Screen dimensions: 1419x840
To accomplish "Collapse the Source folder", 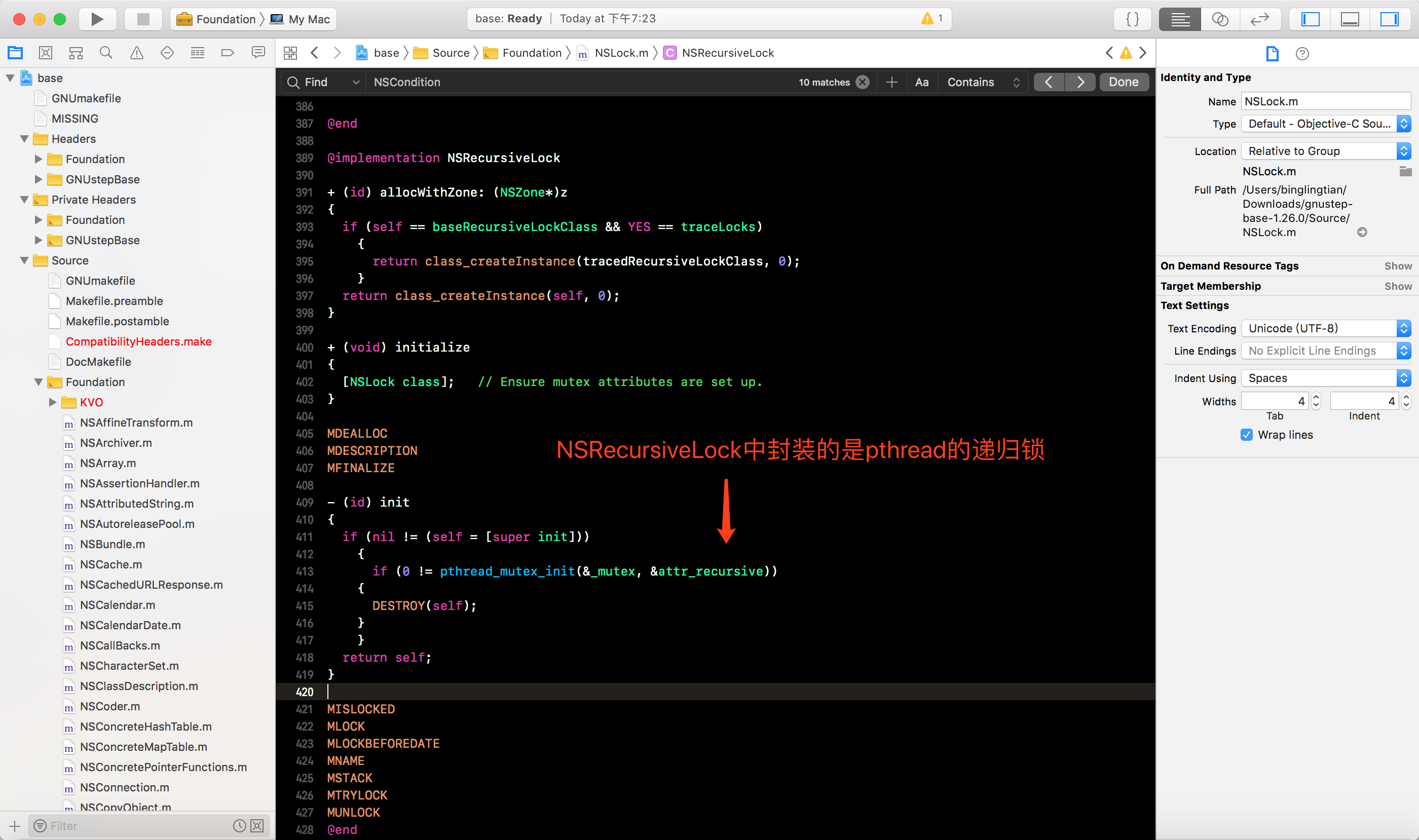I will pyautogui.click(x=24, y=260).
